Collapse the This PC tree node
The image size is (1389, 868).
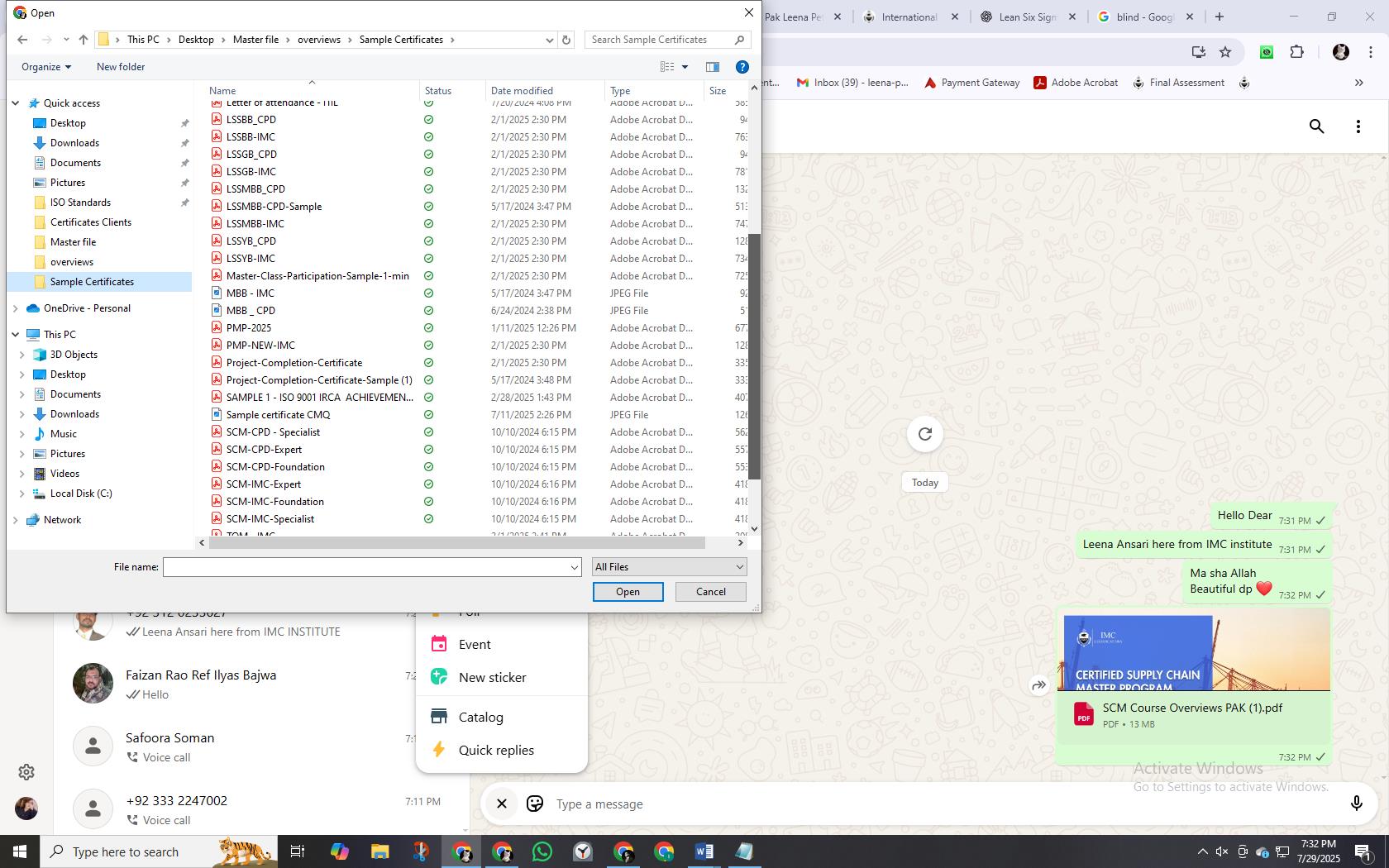(16, 335)
